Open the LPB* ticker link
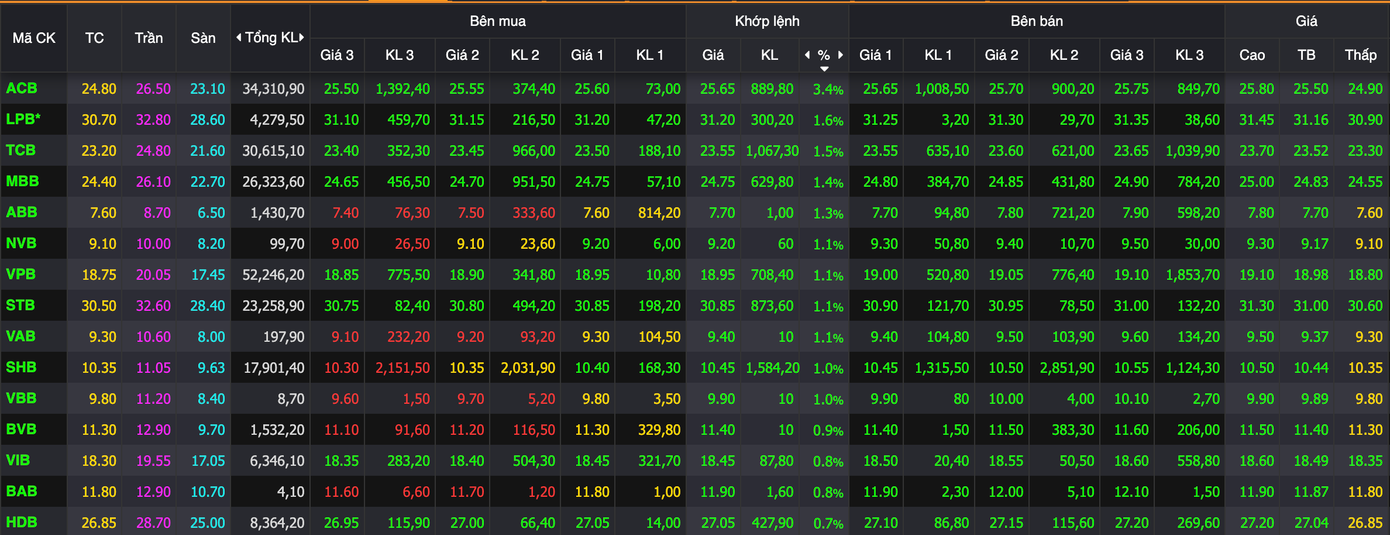 tap(23, 120)
